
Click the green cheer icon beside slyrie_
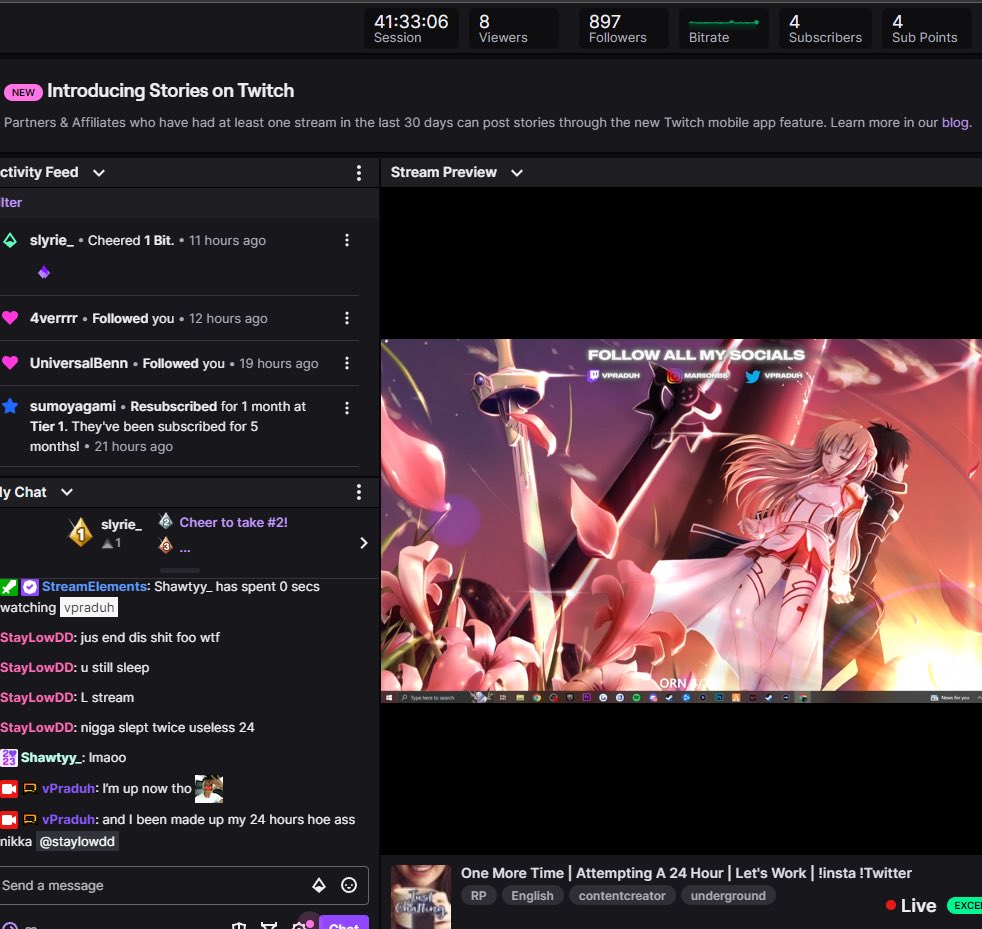pyautogui.click(x=9, y=240)
